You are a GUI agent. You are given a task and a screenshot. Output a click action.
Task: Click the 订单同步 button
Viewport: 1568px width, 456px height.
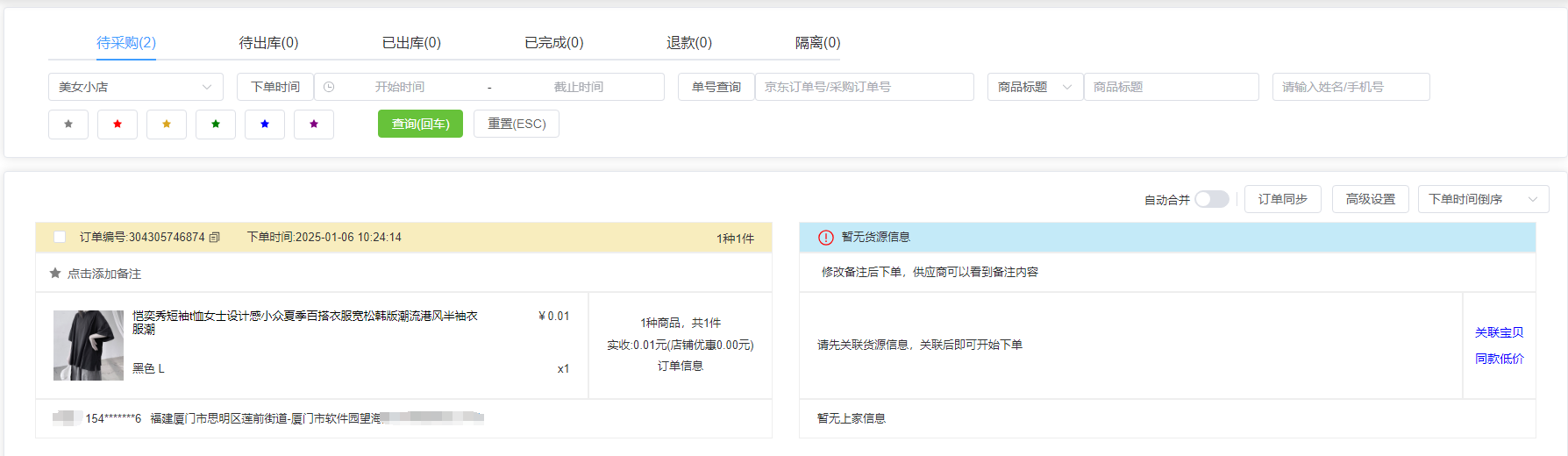click(1282, 199)
